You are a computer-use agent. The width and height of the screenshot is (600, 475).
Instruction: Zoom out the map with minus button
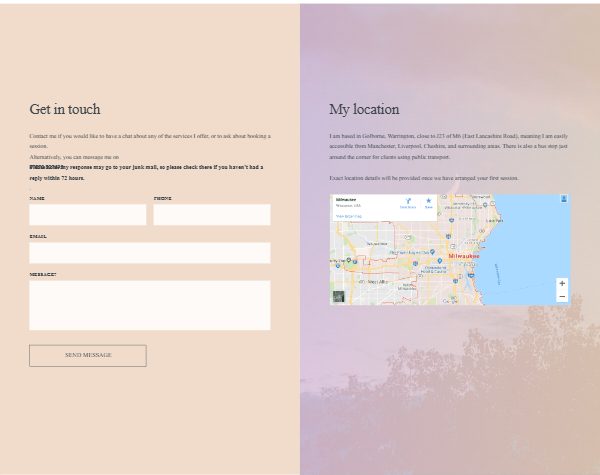pyautogui.click(x=562, y=296)
